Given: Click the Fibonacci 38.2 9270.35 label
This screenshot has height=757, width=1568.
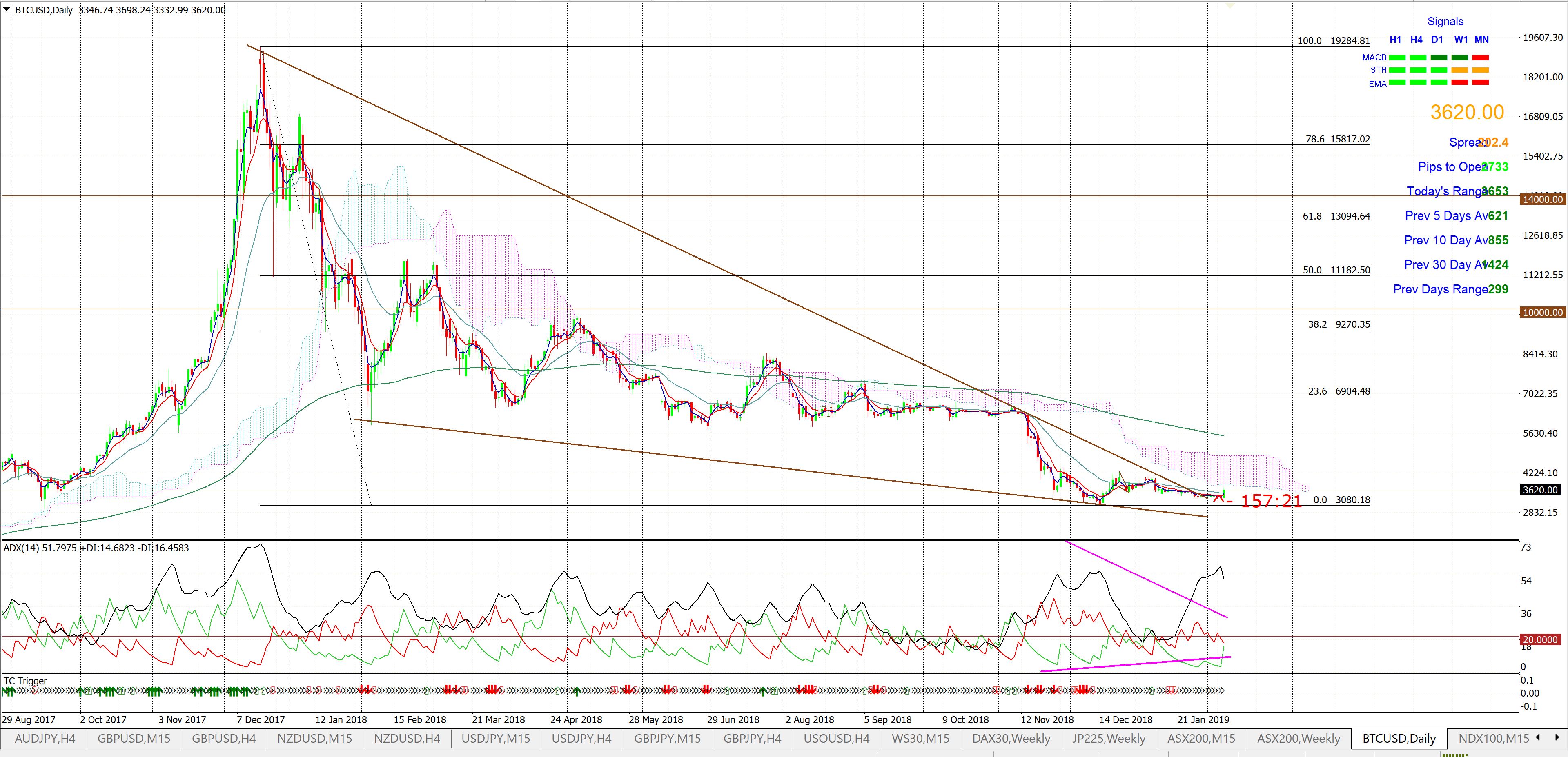Looking at the screenshot, I should [x=1339, y=324].
